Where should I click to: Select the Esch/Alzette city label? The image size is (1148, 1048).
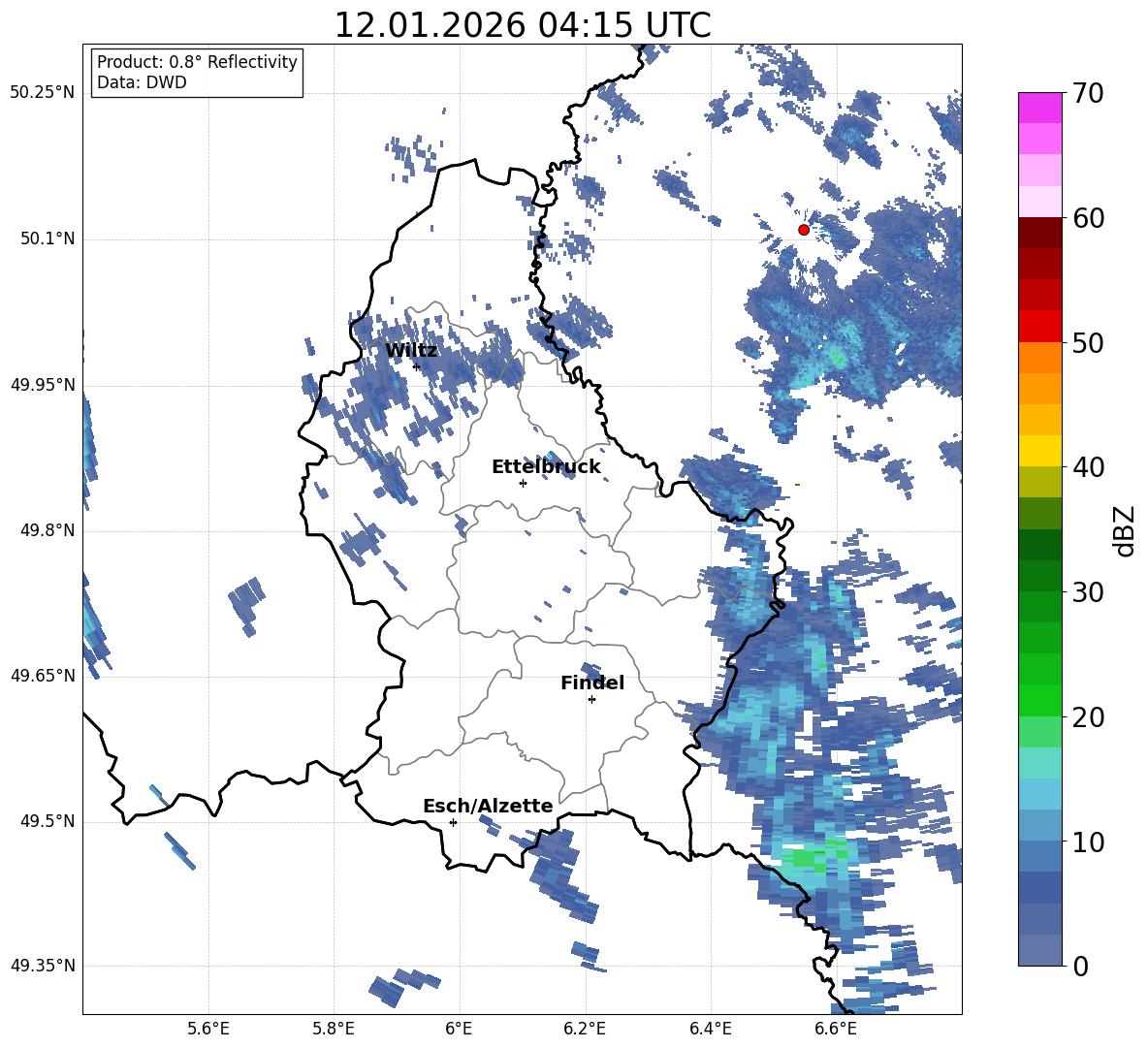pos(488,806)
